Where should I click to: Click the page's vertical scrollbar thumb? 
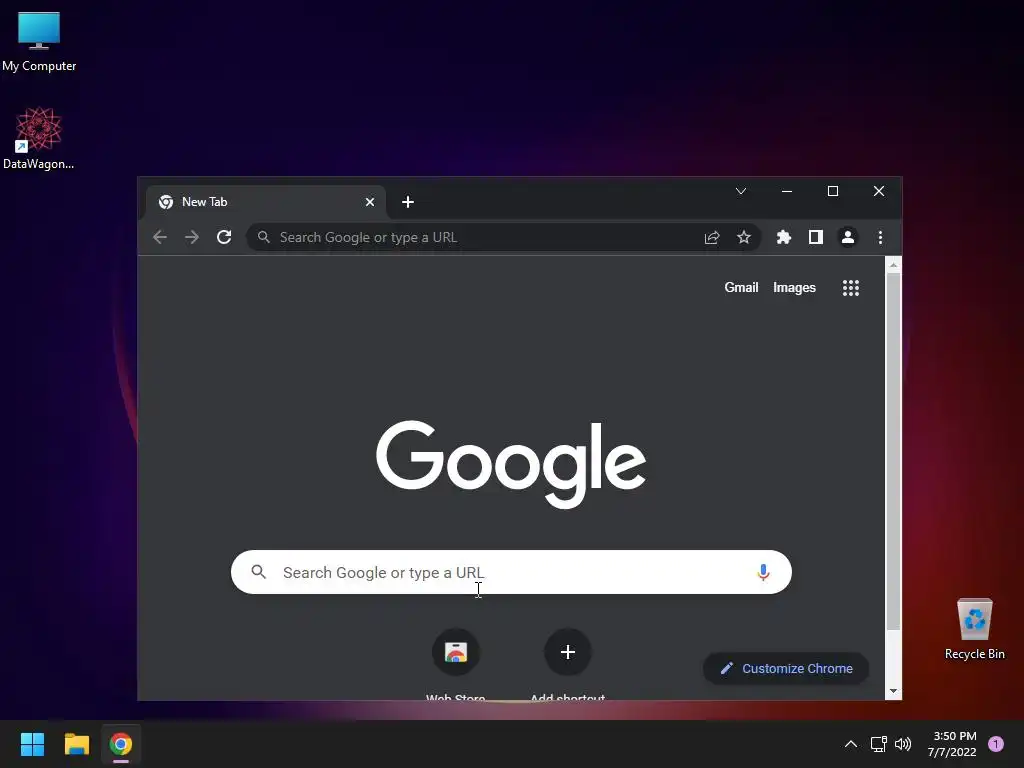pos(893,451)
